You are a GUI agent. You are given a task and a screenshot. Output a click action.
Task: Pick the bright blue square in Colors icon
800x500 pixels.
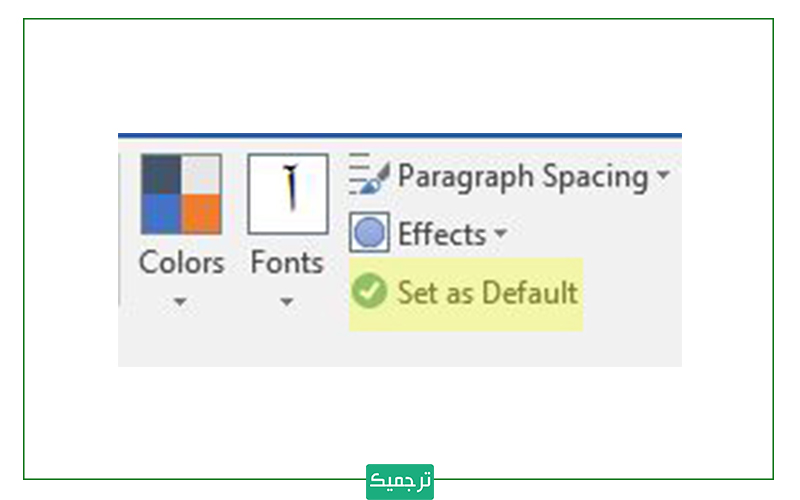click(x=161, y=214)
